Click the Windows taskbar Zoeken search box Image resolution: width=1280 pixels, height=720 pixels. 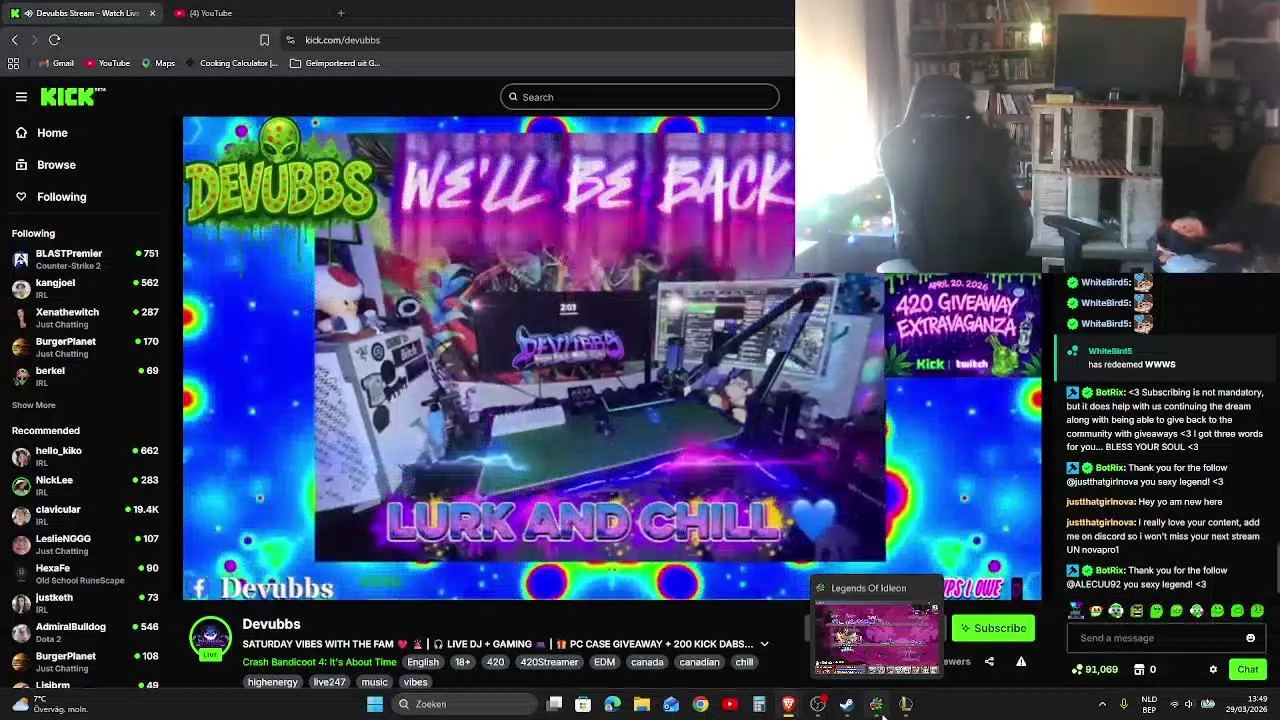pyautogui.click(x=464, y=704)
